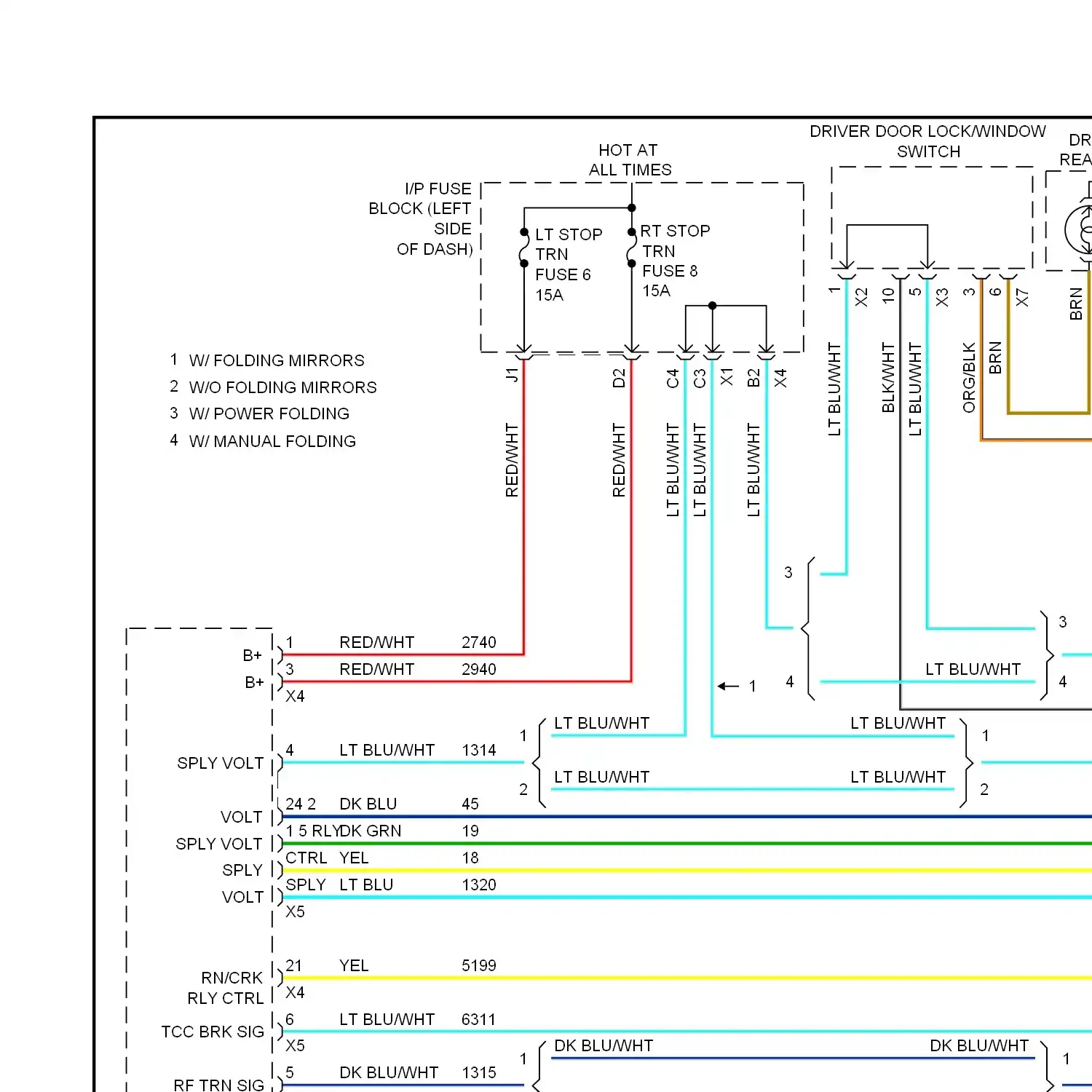1092x1092 pixels.
Task: Select the "LT BLU" label on row 1320
Action: point(366,885)
